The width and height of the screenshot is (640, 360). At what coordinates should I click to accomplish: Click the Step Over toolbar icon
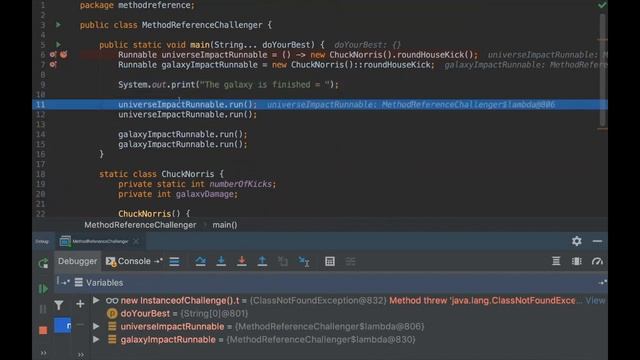point(200,261)
